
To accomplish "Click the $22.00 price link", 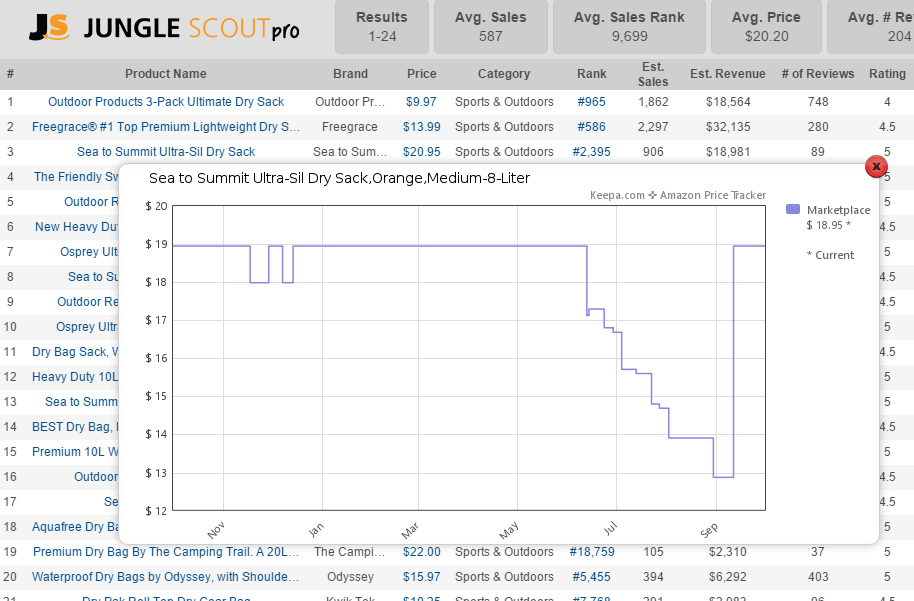I will [421, 552].
